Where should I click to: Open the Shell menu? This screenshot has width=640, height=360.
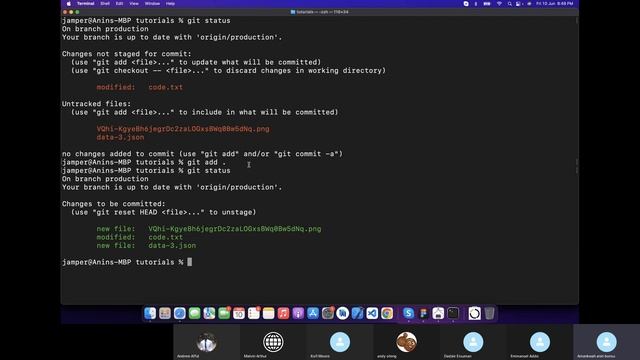105,4
